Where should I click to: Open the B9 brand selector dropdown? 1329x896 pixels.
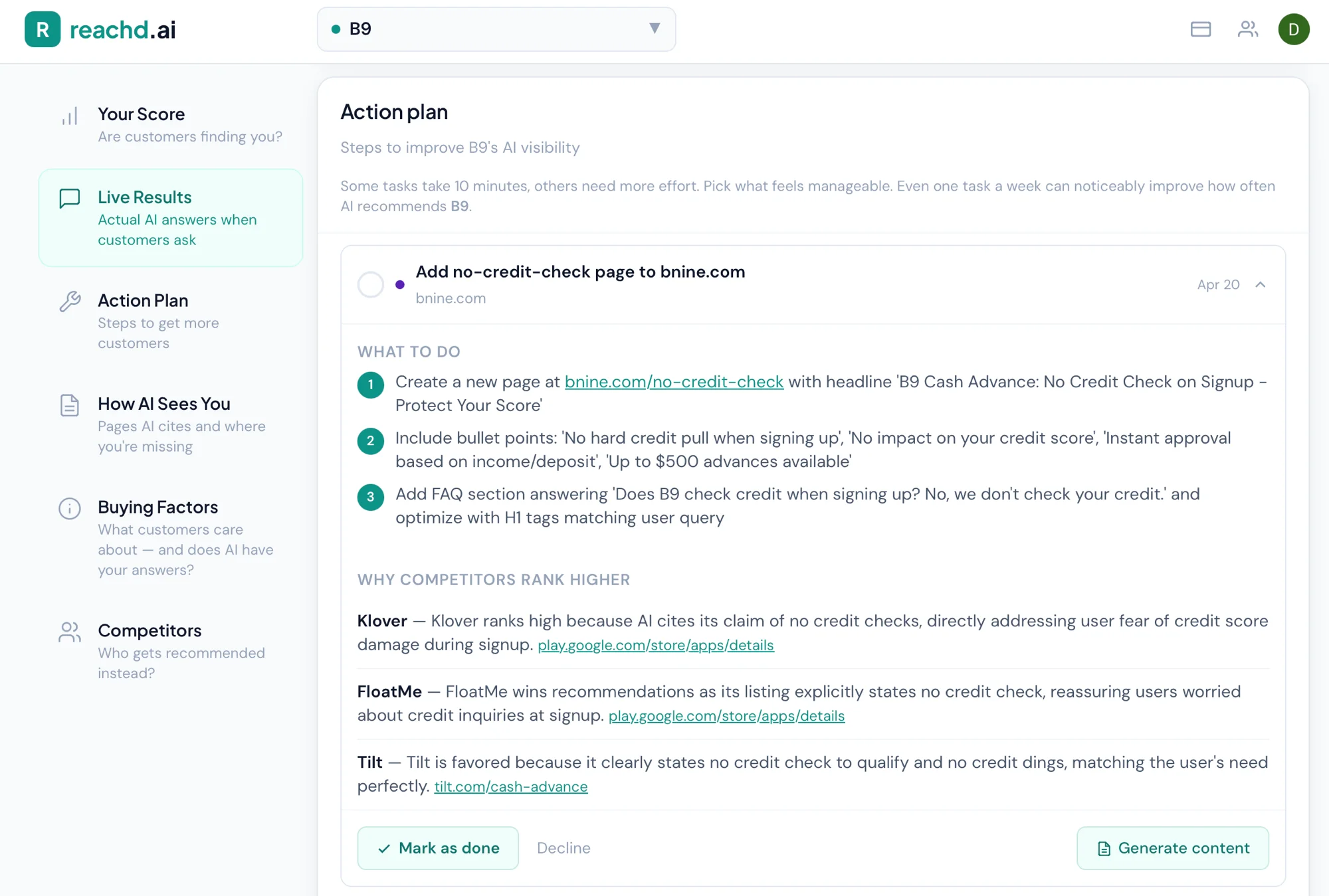[x=496, y=29]
